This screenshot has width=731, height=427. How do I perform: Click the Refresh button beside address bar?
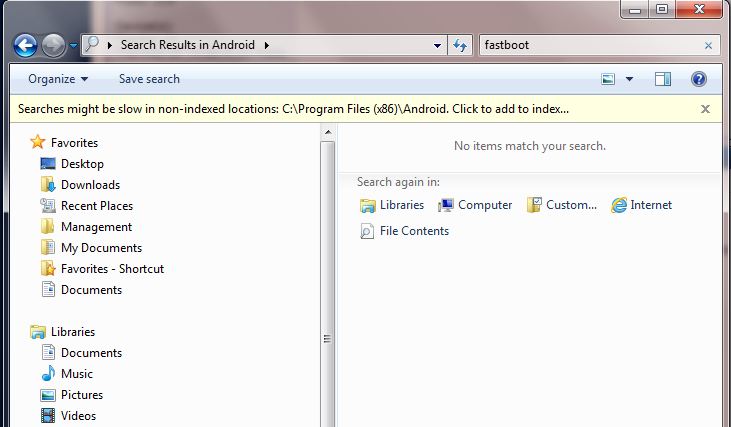460,45
